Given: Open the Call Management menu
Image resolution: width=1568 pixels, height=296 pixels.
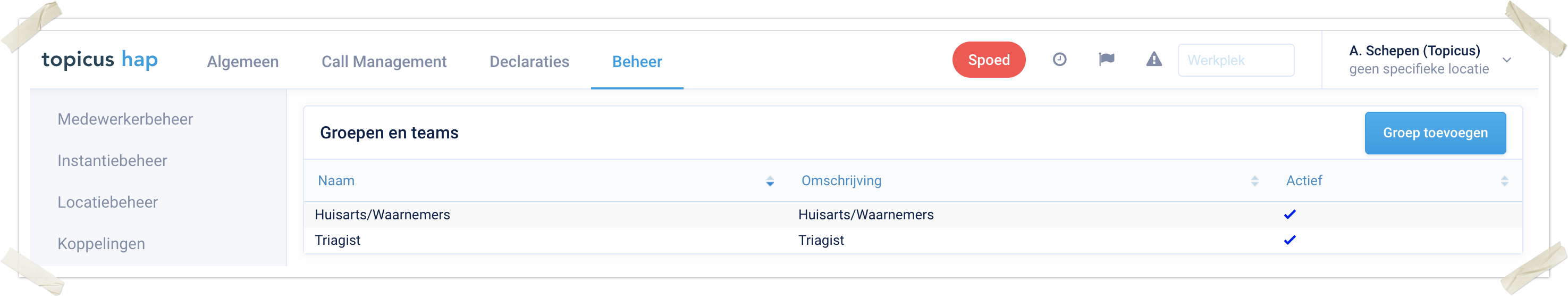Looking at the screenshot, I should (x=383, y=62).
